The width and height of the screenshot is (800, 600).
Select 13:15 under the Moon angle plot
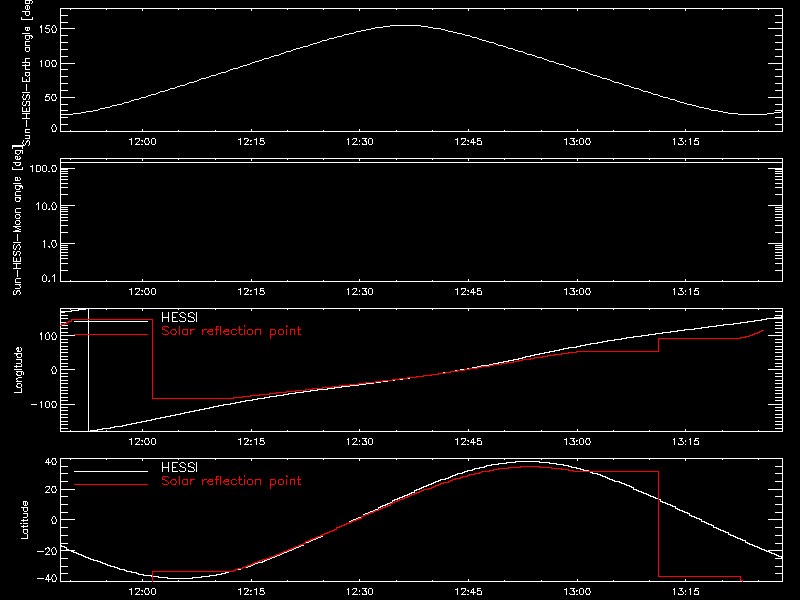pos(686,292)
